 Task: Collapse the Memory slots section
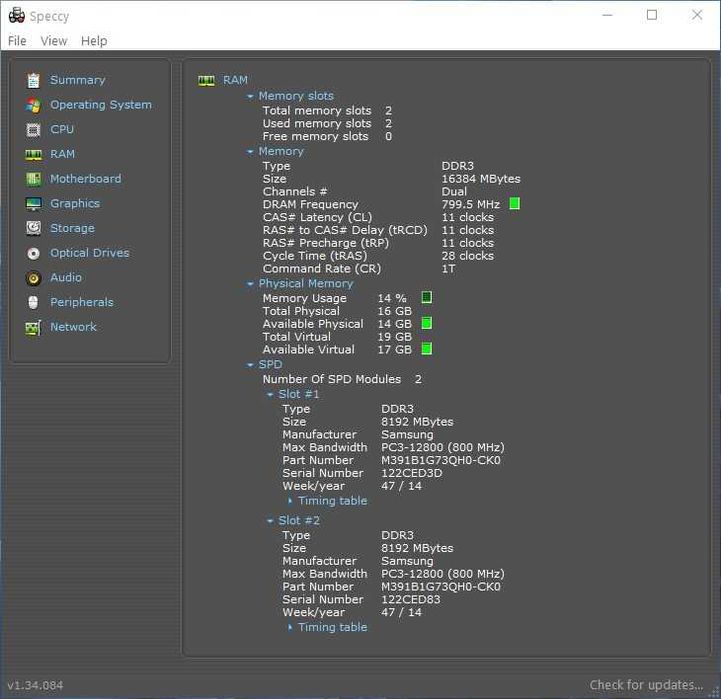click(x=250, y=97)
